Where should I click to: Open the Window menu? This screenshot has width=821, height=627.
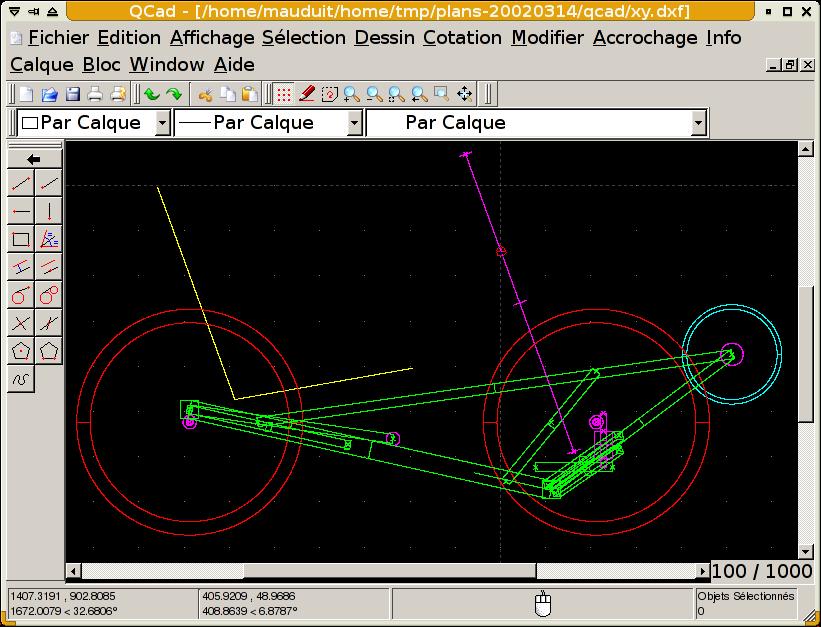point(167,65)
